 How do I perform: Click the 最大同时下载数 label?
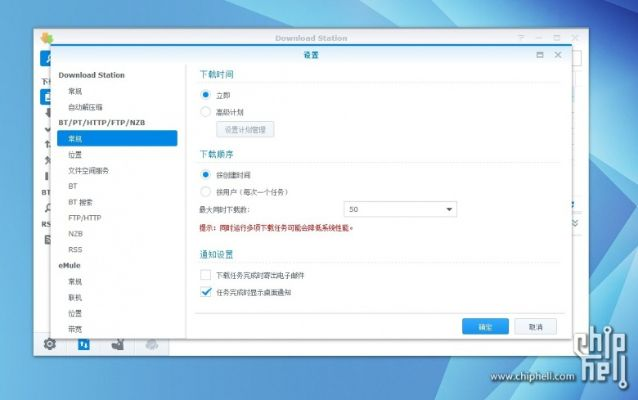coord(224,210)
